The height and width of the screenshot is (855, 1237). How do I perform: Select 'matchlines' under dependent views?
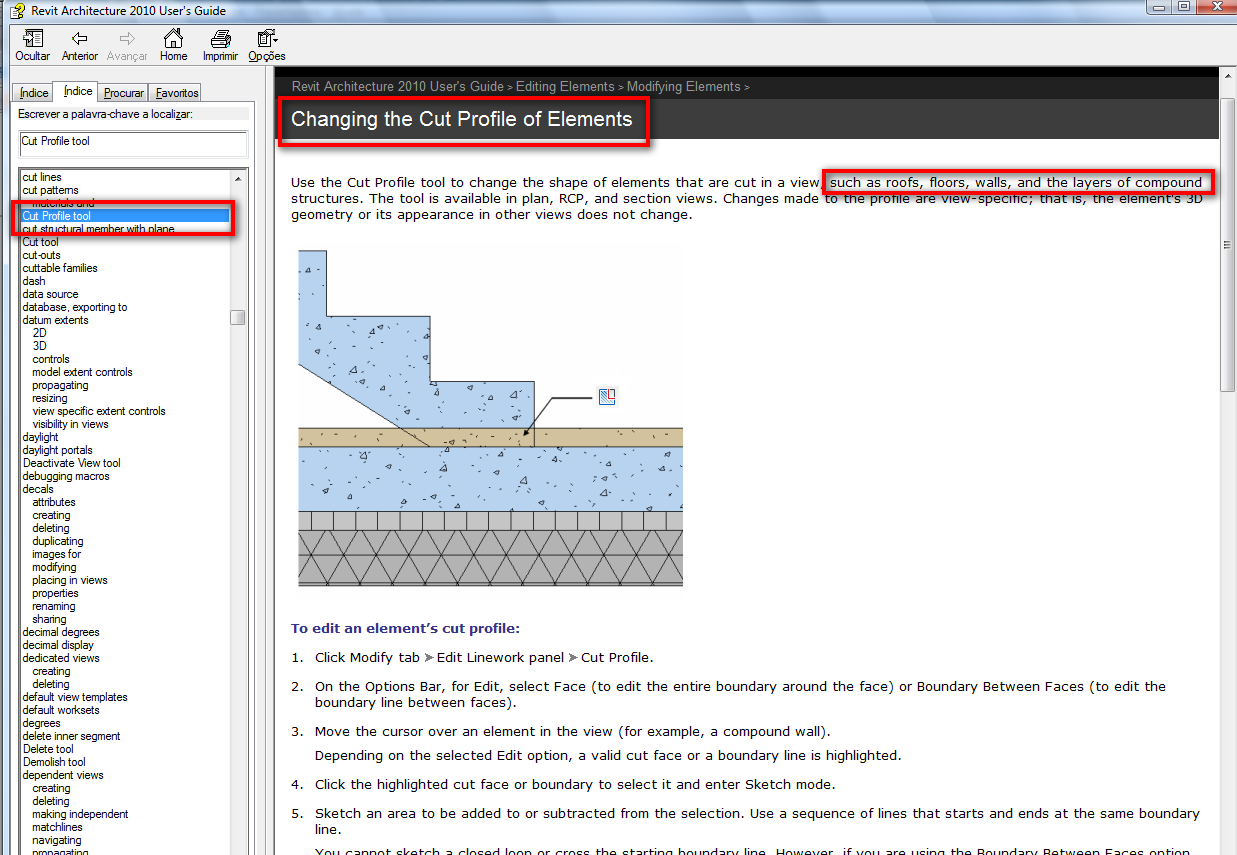tap(57, 827)
